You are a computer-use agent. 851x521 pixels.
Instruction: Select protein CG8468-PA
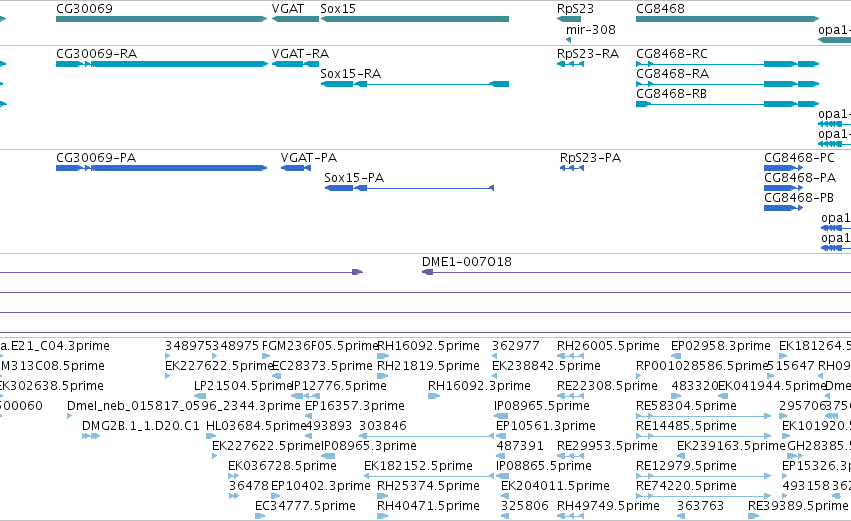click(783, 188)
